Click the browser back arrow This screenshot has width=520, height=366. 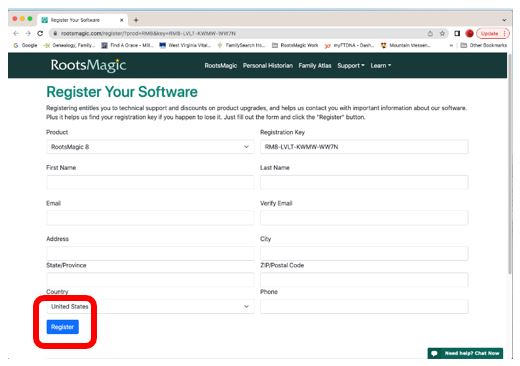16,33
